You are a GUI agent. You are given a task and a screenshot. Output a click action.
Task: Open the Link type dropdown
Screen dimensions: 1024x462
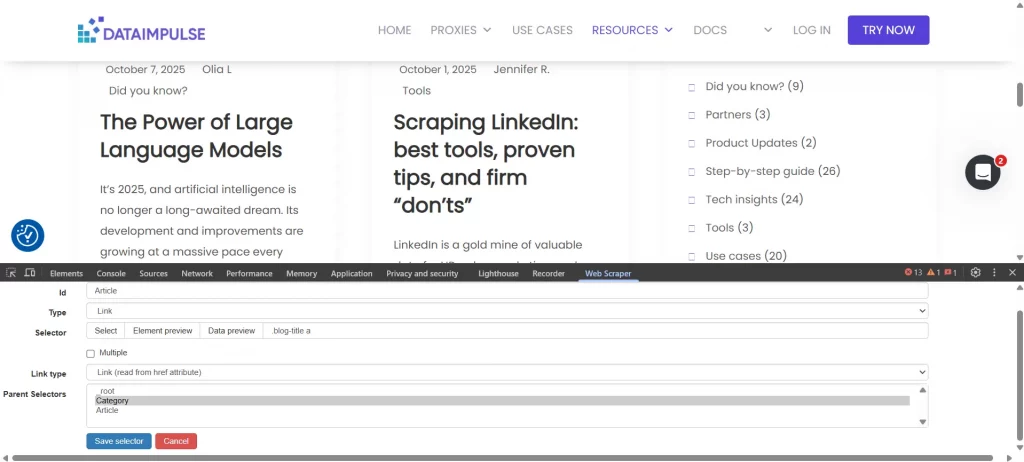pos(507,372)
